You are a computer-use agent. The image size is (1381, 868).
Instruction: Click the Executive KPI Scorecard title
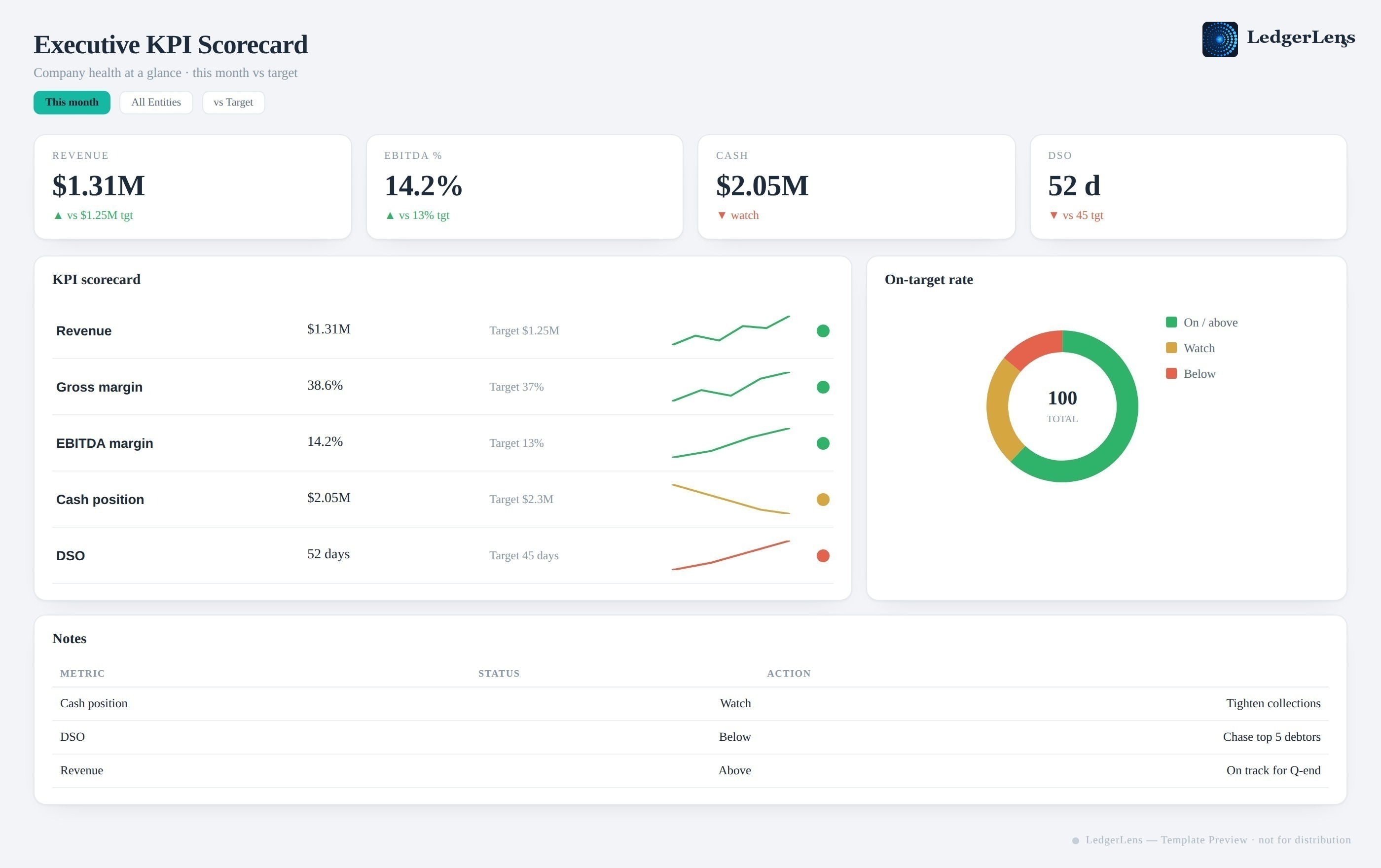coord(171,45)
